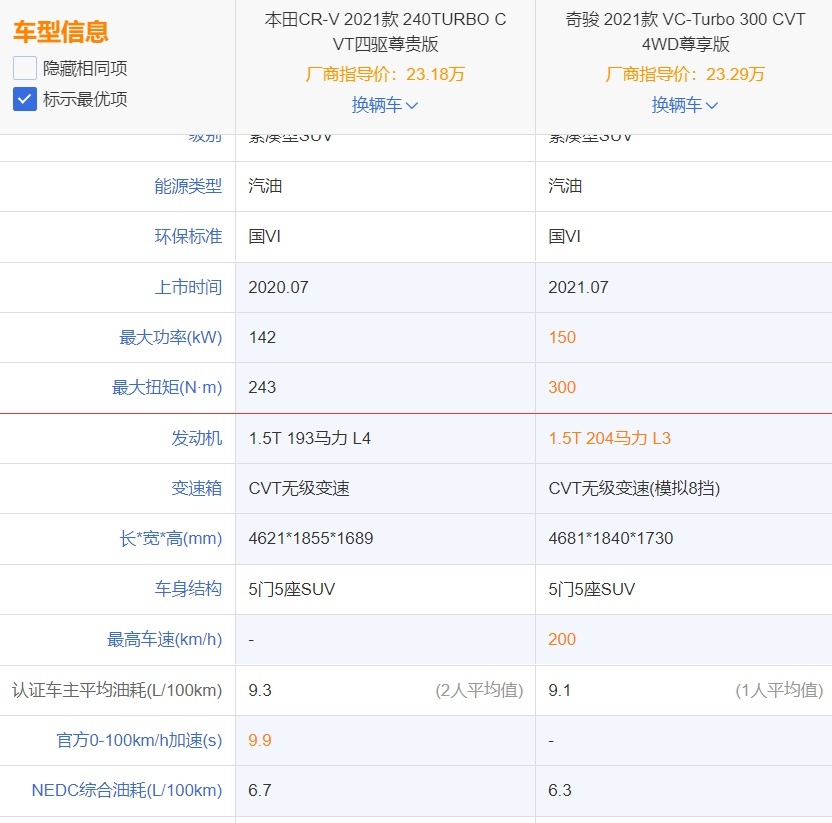Click the 能源类型 row label
832x823 pixels.
tap(188, 186)
